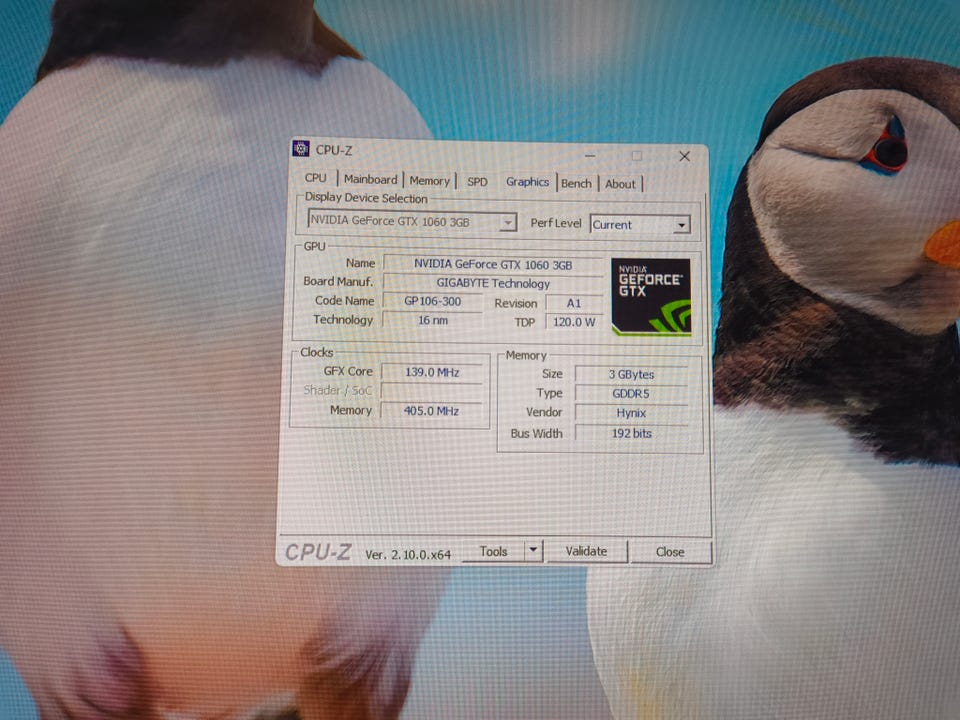Click the Ver. 2.10.0.x64 version text
960x720 pixels.
pyautogui.click(x=408, y=555)
